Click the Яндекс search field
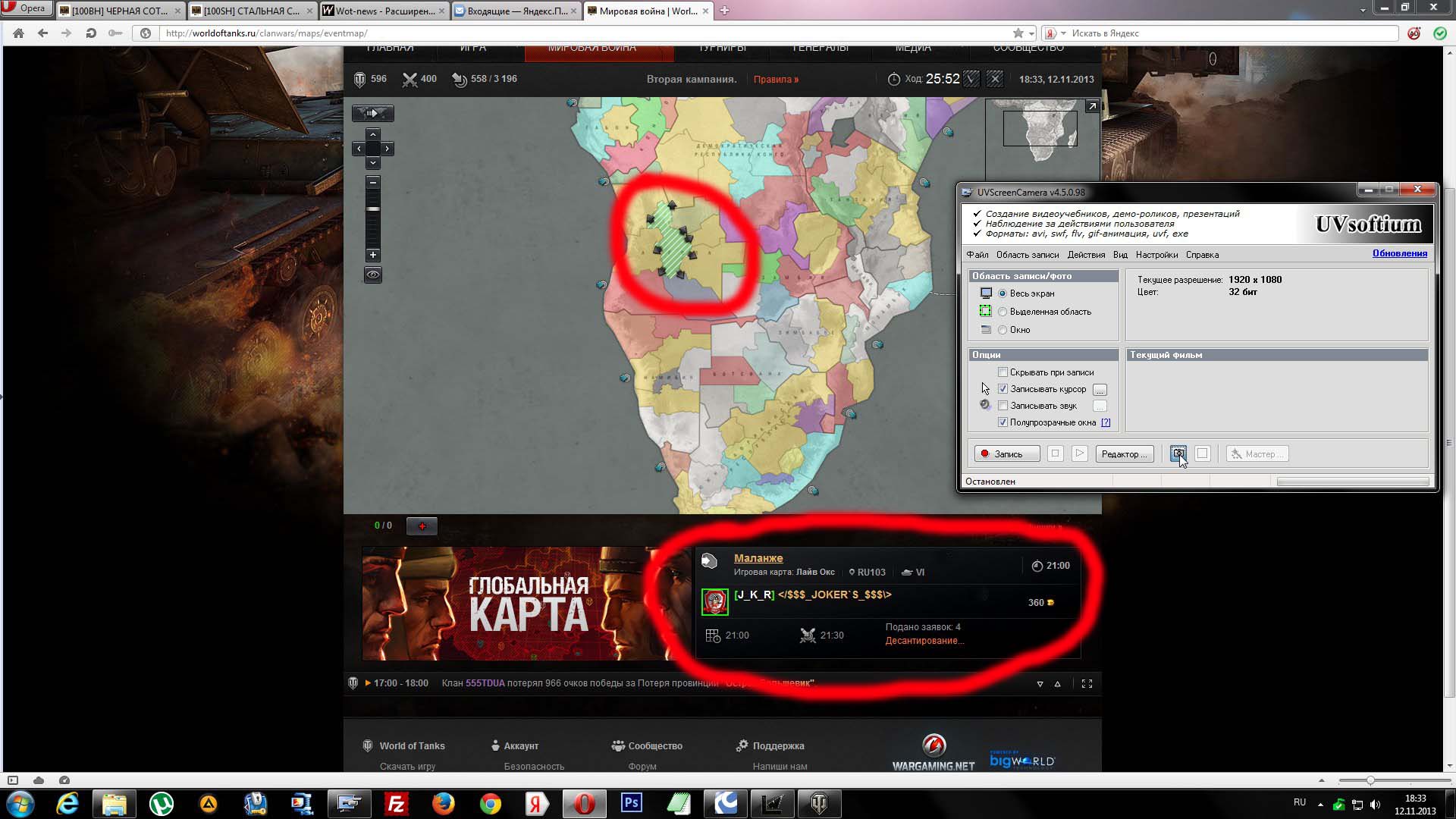The image size is (1456, 819). (1232, 33)
